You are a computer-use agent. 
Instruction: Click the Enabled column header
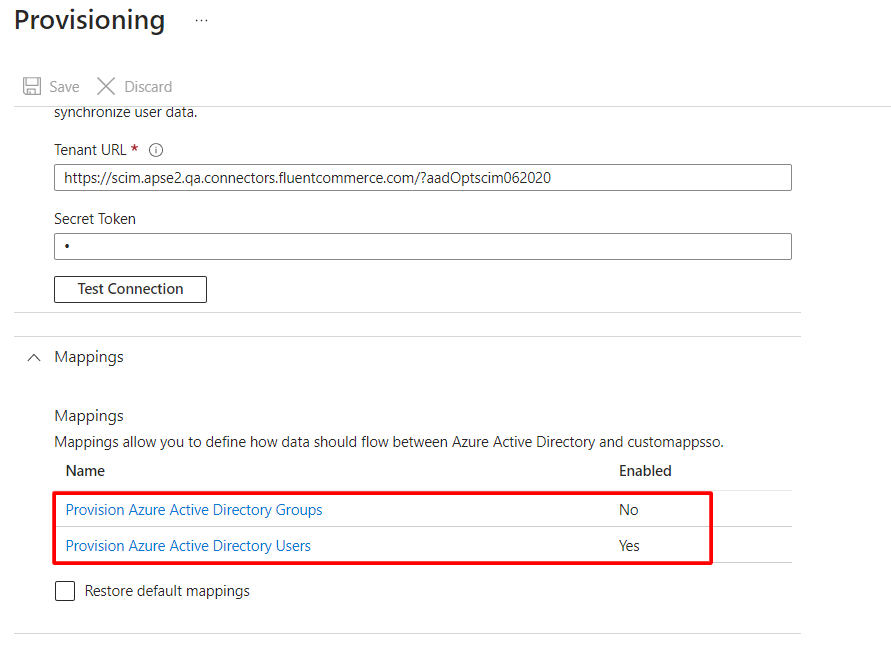point(645,471)
